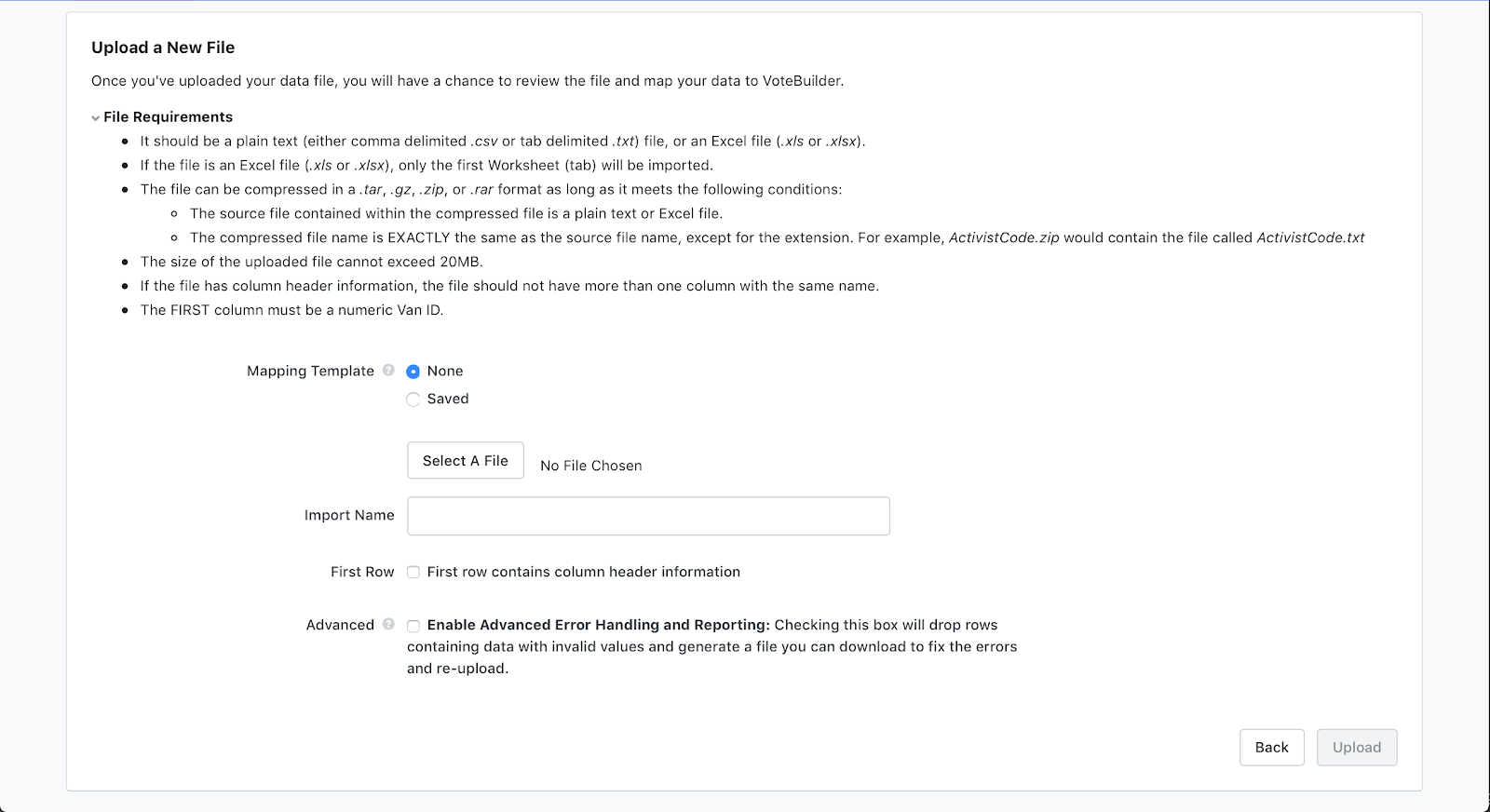Click the Back button

(x=1272, y=747)
